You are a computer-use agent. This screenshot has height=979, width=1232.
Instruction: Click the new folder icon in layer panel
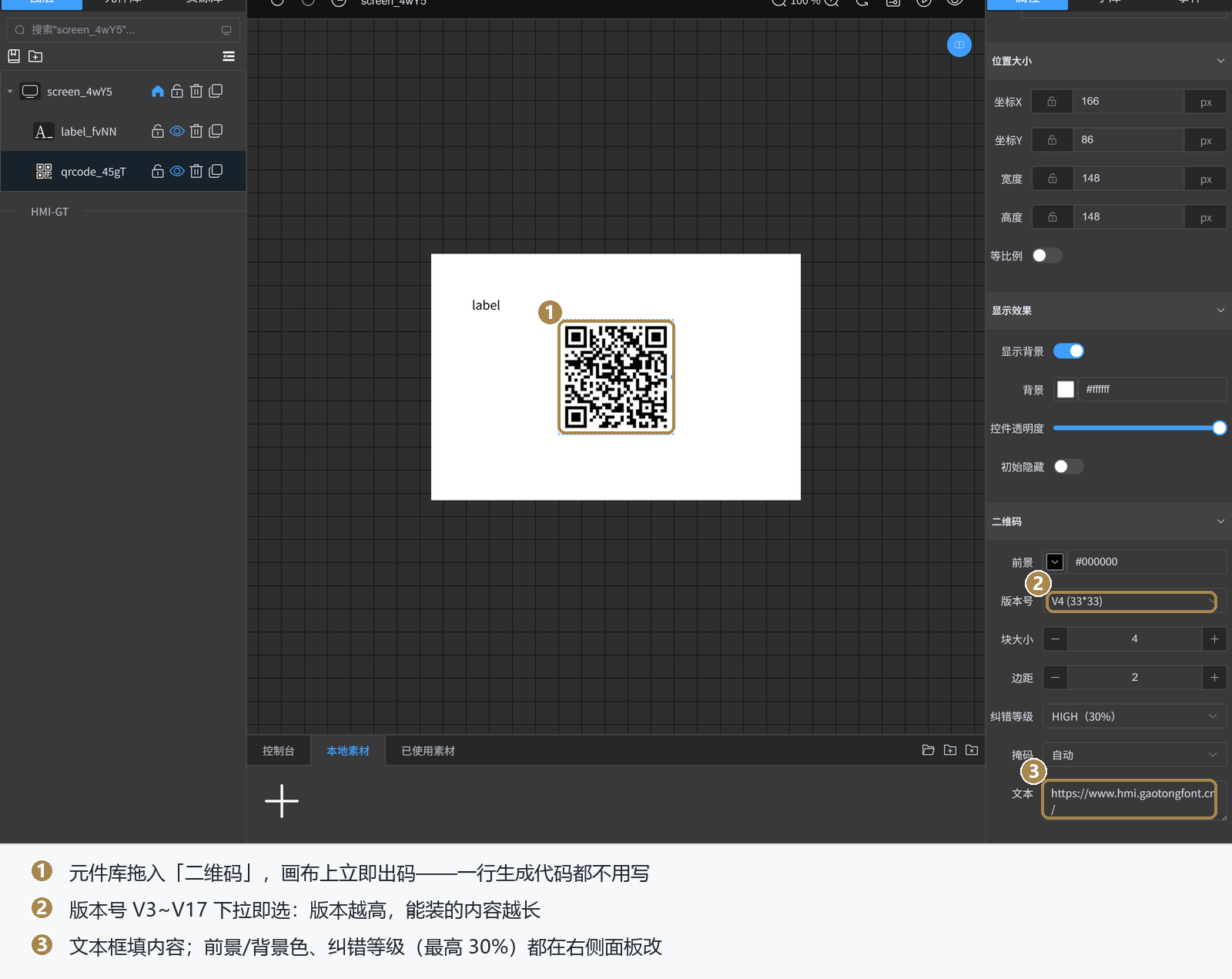pos(35,56)
